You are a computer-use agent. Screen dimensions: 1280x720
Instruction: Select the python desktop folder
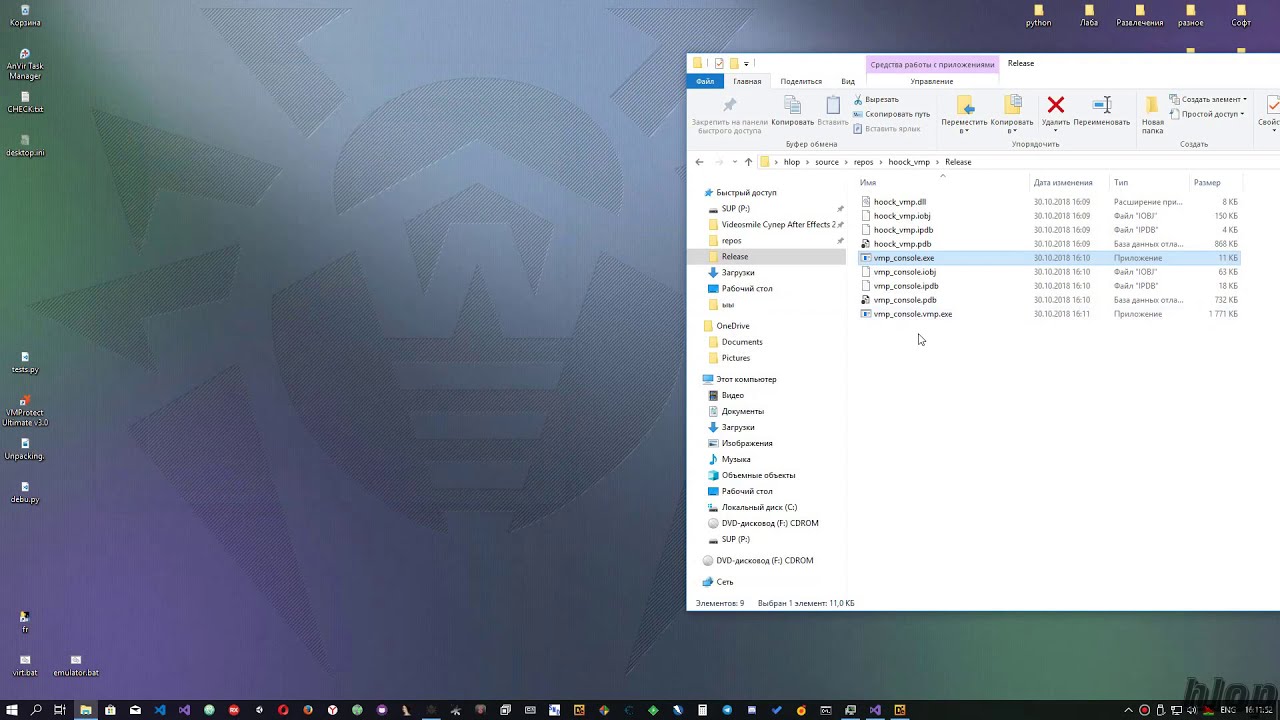[1038, 15]
